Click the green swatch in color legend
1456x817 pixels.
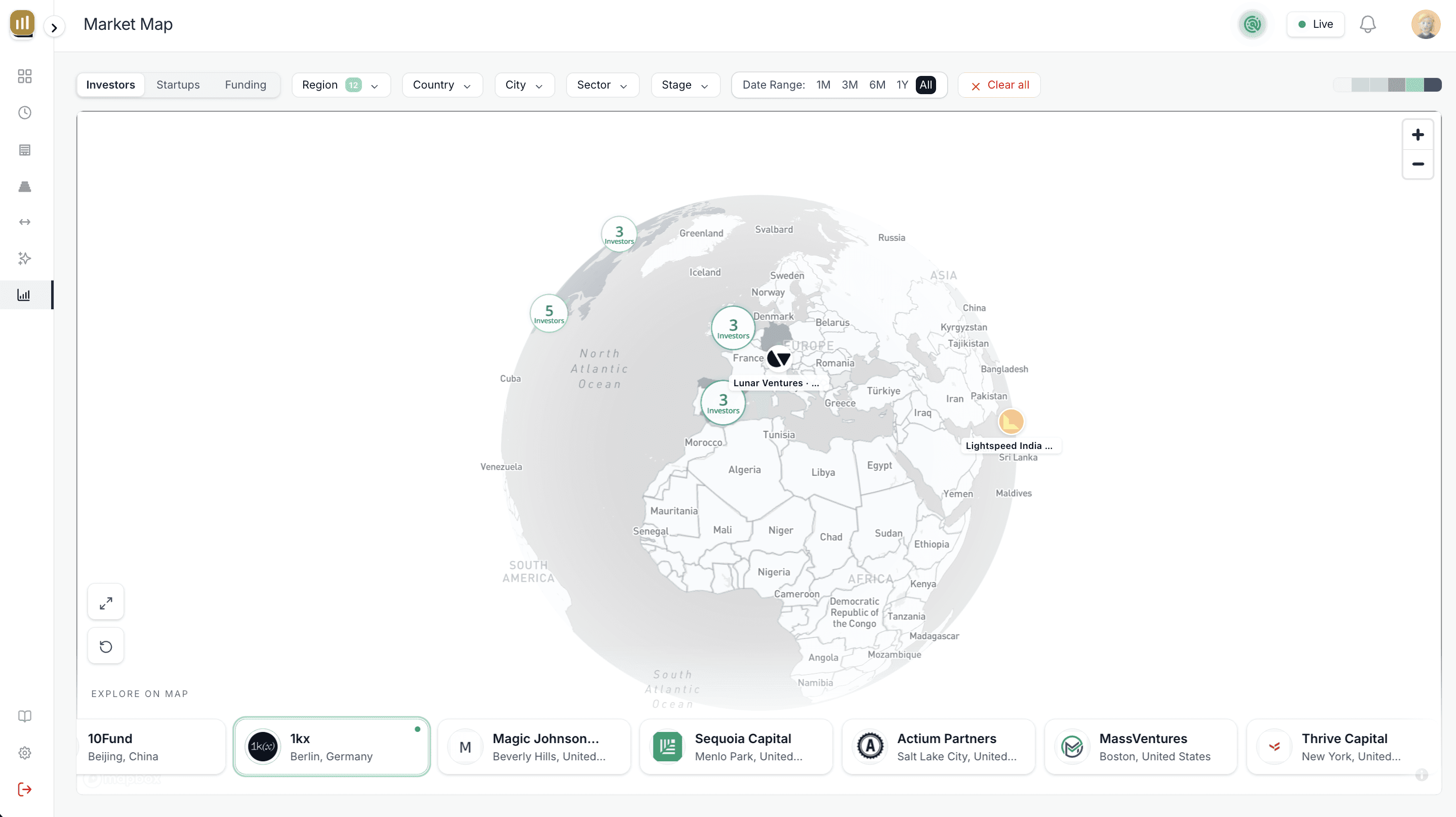[1414, 85]
